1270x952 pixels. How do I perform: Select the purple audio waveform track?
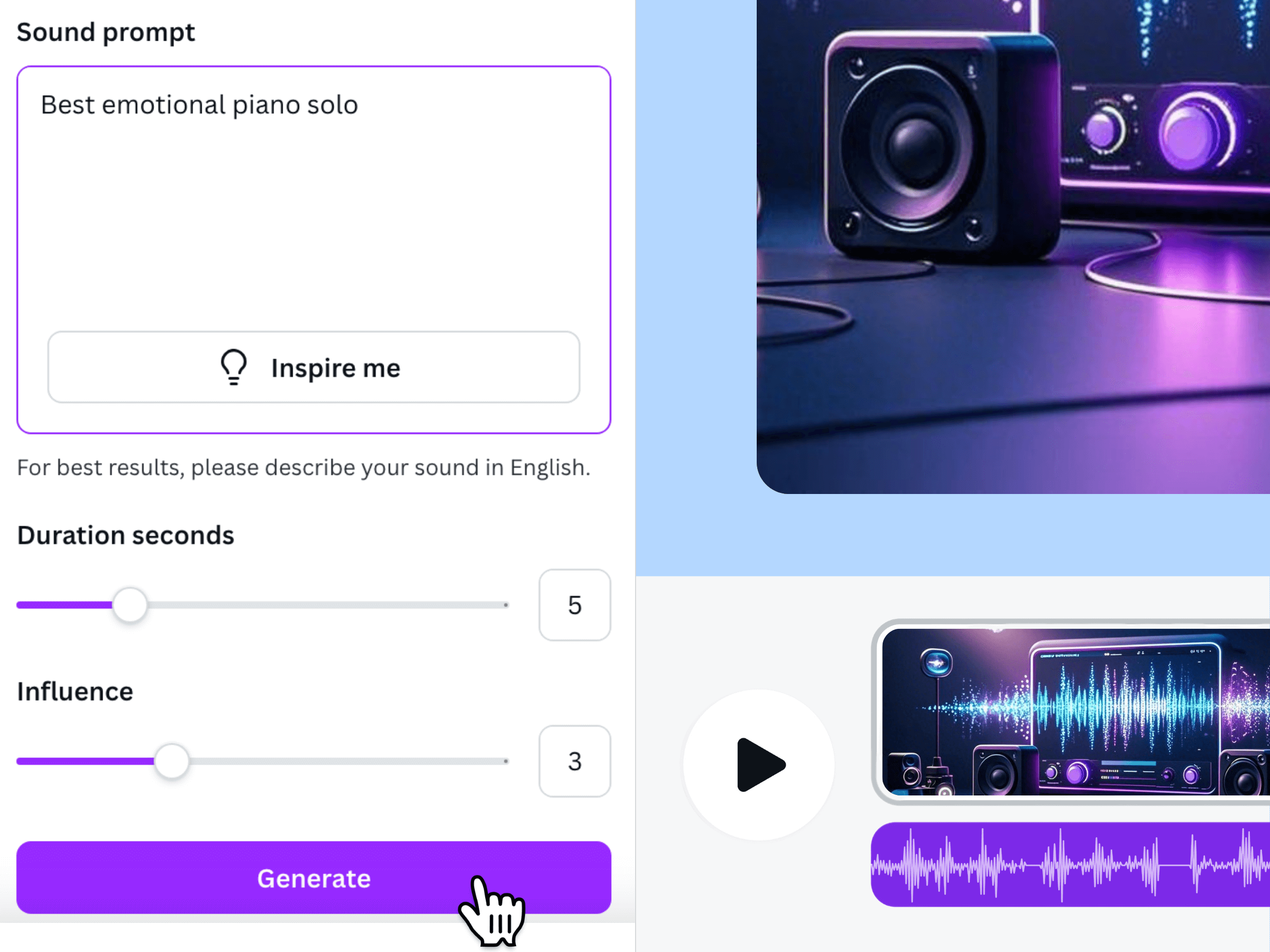pos(1070,865)
